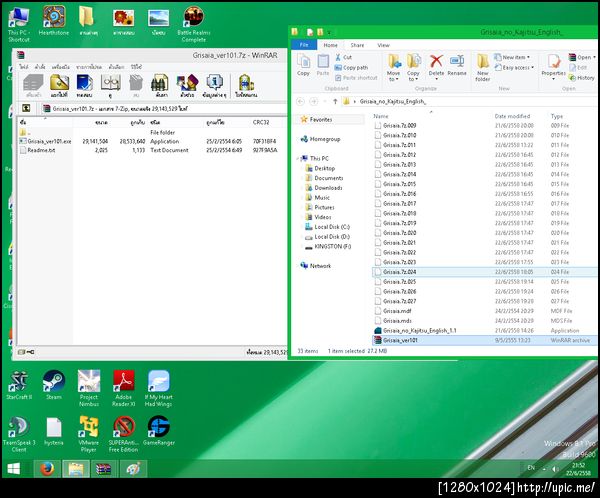
Task: Click the key icon in WinRAR status bar
Action: [x=31, y=352]
